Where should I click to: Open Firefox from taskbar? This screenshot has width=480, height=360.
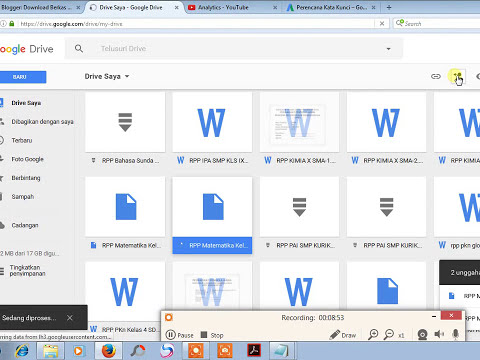point(108,351)
